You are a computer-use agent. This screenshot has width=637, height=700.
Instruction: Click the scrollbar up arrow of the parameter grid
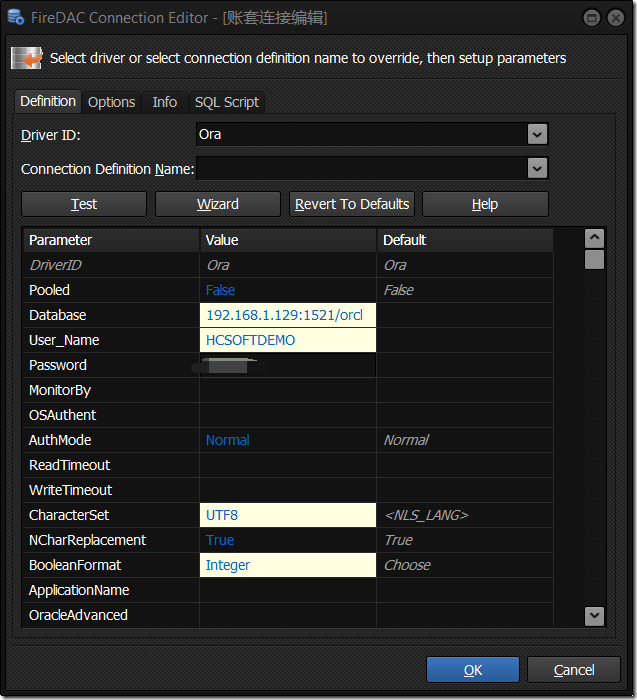click(594, 238)
